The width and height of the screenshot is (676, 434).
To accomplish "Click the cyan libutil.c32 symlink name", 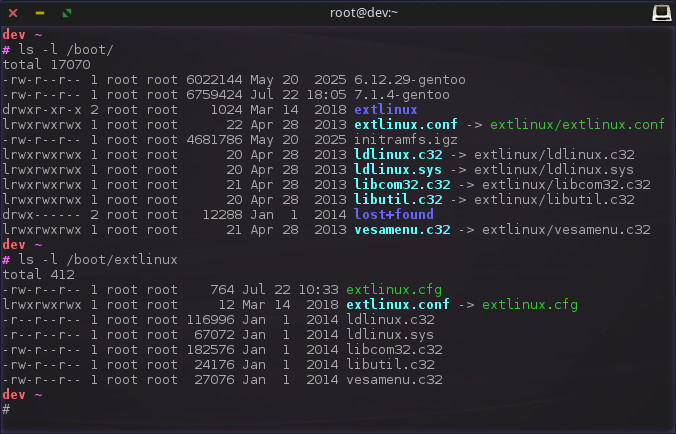I will click(x=398, y=200).
